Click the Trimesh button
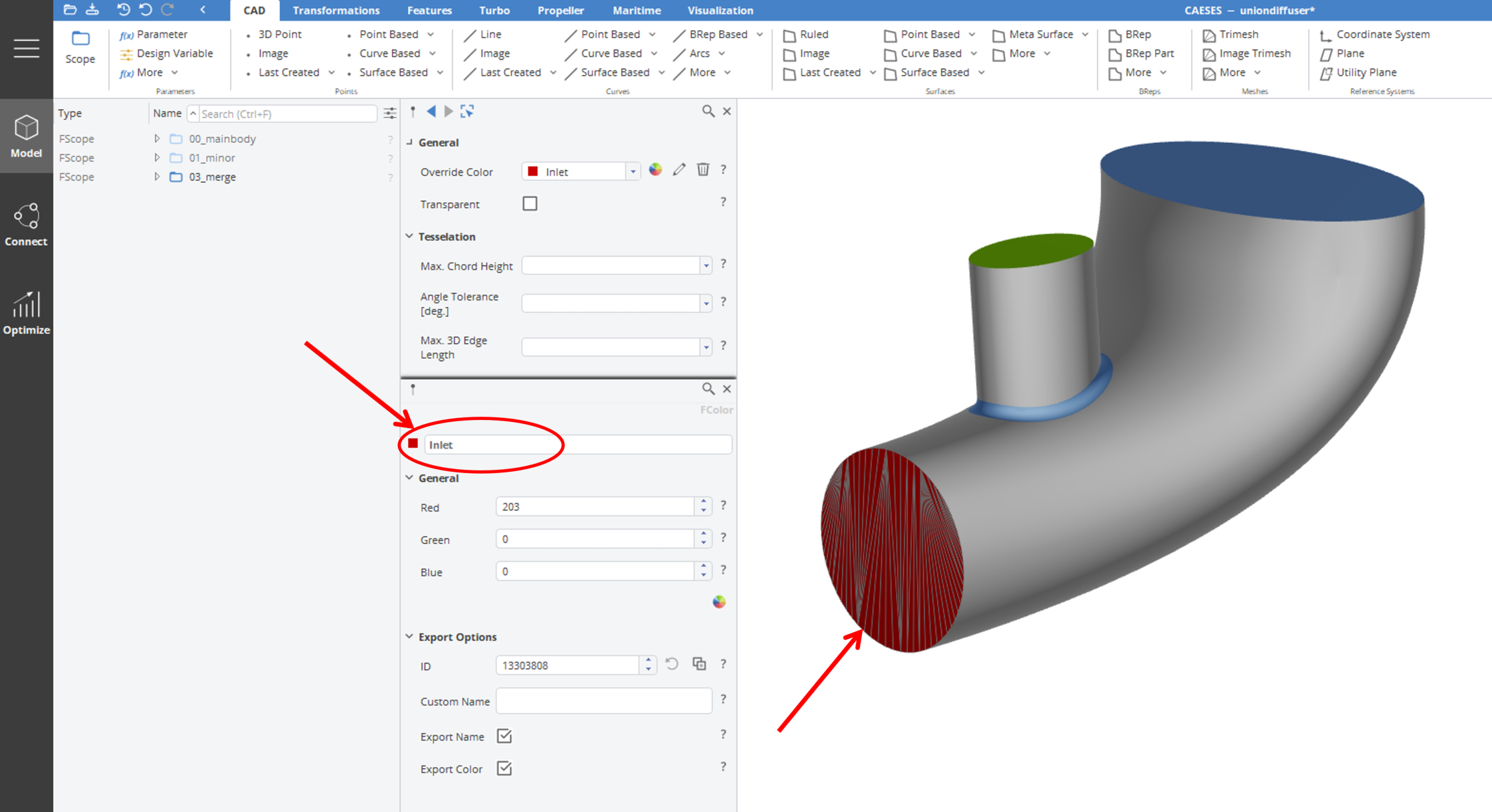The image size is (1492, 812). 1230,34
